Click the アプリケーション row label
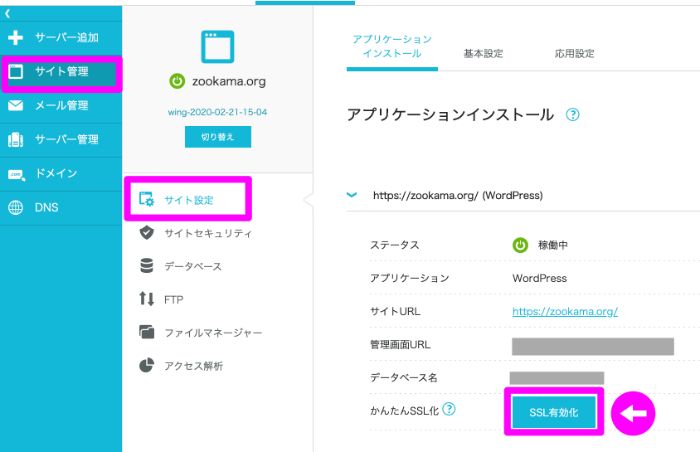 point(409,278)
